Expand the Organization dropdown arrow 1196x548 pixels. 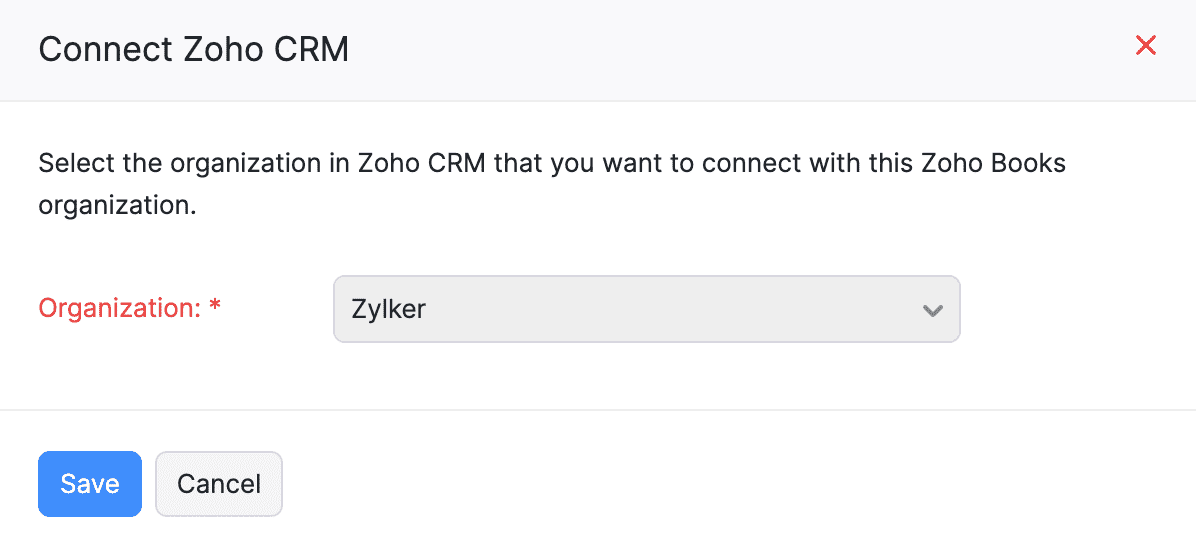[x=932, y=310]
